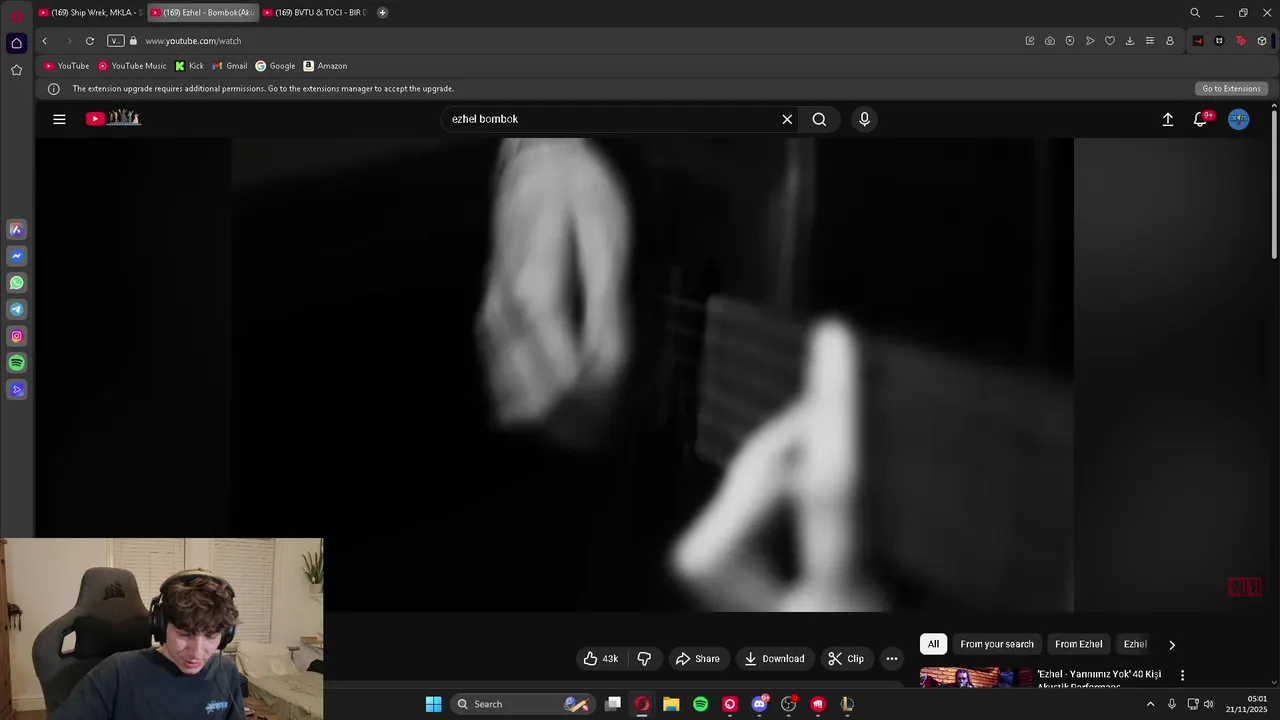The width and height of the screenshot is (1280, 720).
Task: Open the taskbar volume control
Action: pos(1208,704)
